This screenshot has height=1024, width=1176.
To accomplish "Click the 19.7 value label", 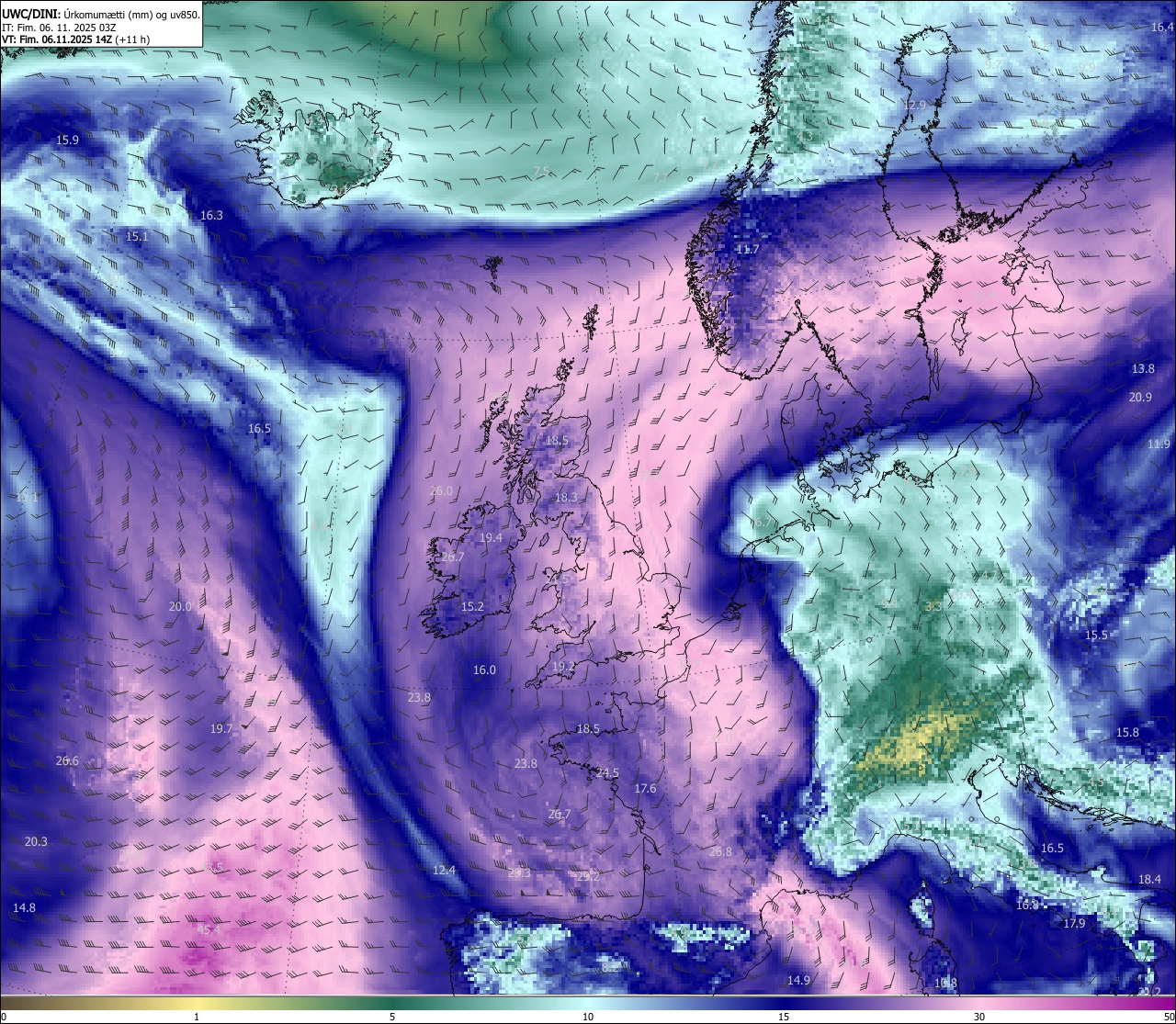I will [x=221, y=728].
